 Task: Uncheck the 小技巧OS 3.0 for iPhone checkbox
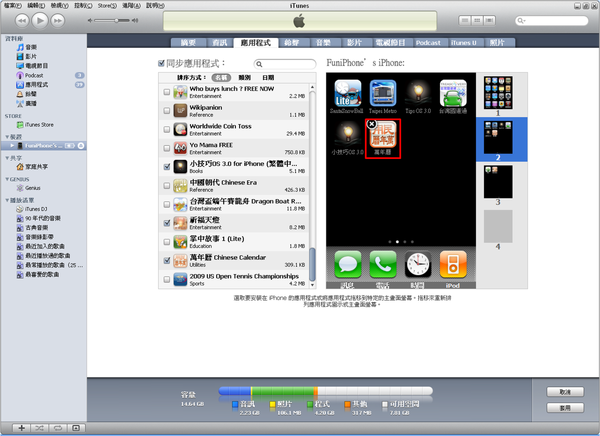166,167
